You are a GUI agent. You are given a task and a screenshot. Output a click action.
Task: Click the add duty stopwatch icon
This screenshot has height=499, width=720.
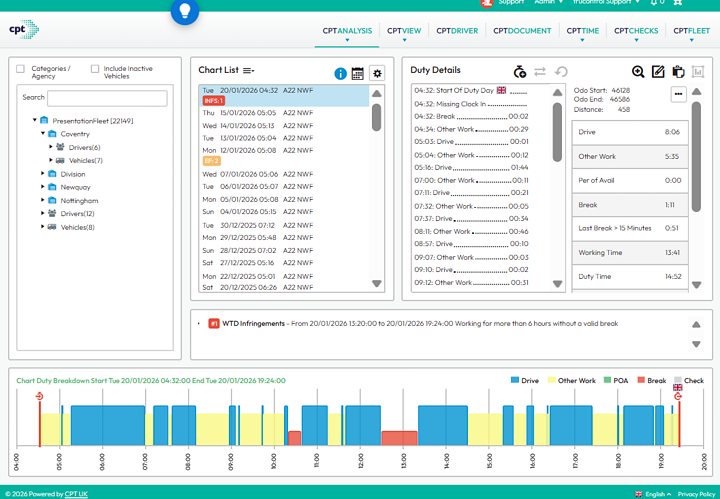click(519, 72)
